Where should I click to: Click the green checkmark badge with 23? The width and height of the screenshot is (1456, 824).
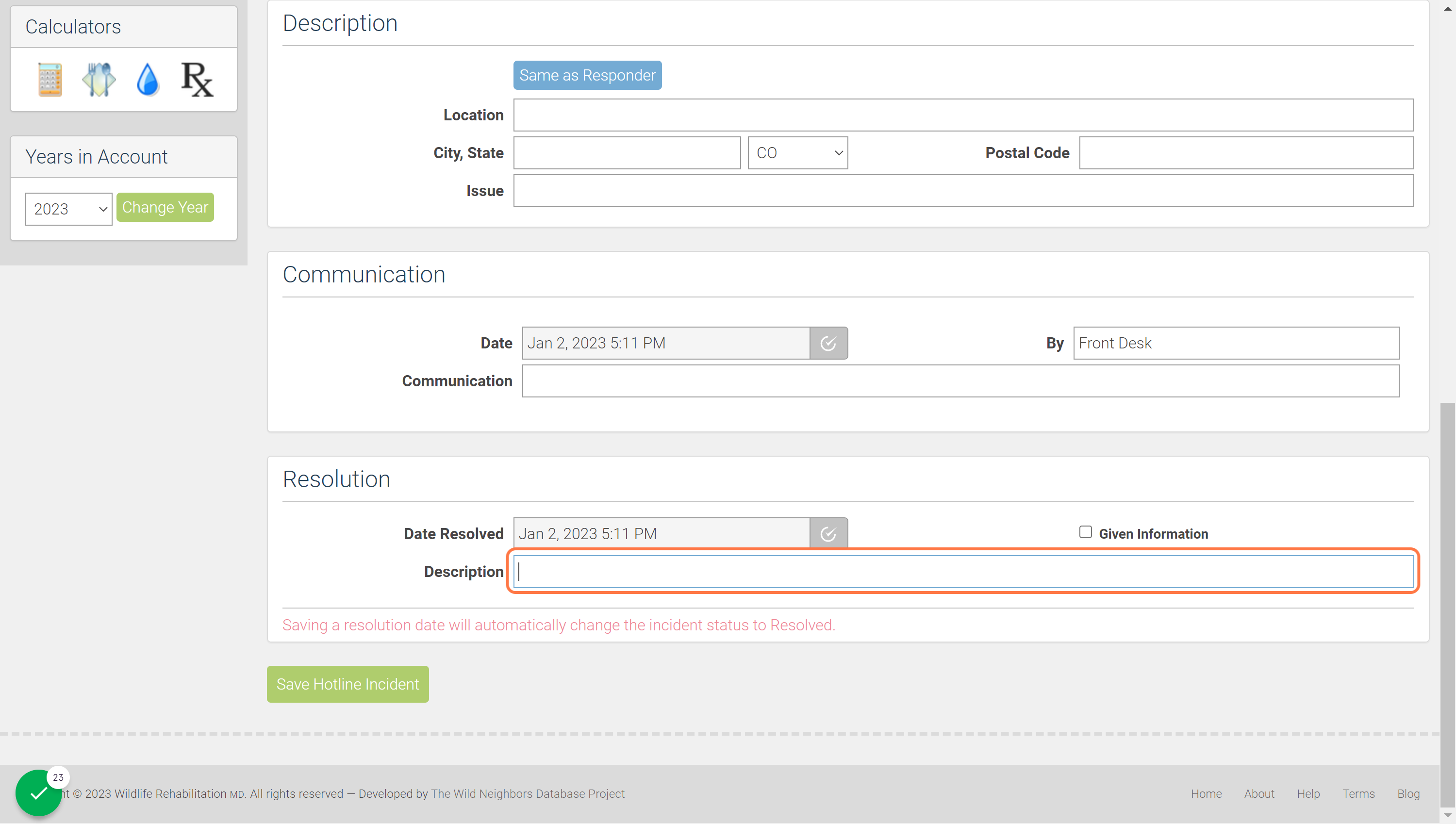click(x=38, y=792)
